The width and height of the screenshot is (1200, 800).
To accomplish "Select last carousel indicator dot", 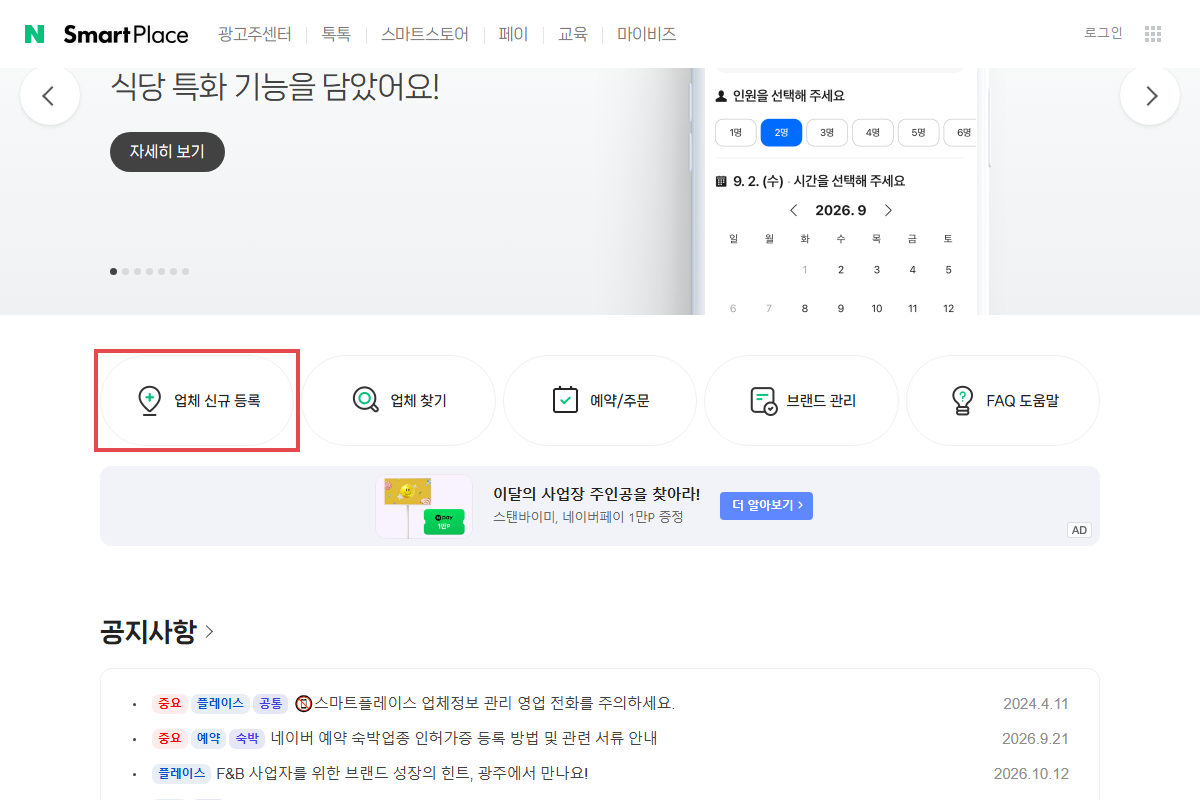I will click(185, 271).
